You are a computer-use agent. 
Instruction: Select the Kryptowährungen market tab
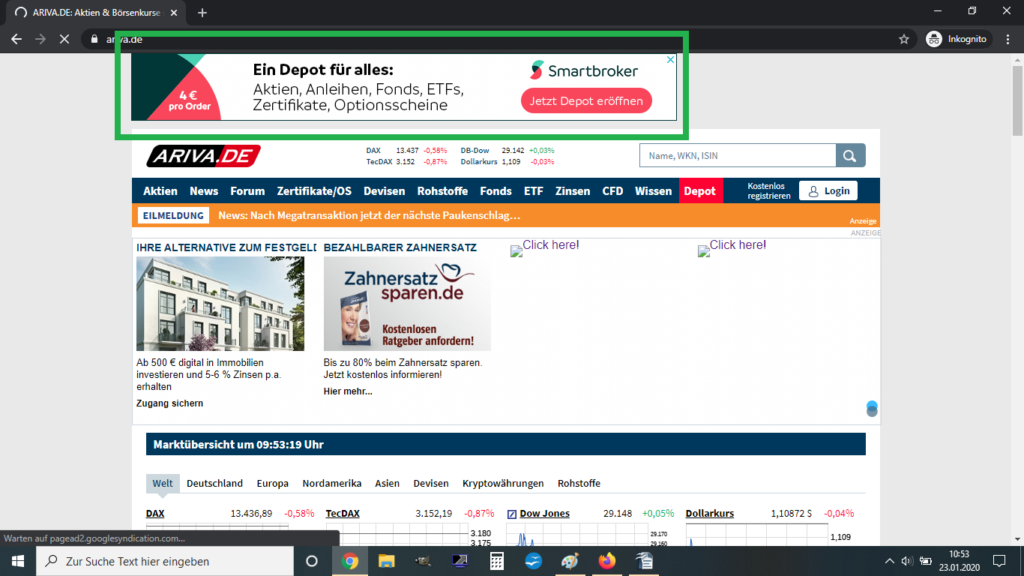coord(503,483)
